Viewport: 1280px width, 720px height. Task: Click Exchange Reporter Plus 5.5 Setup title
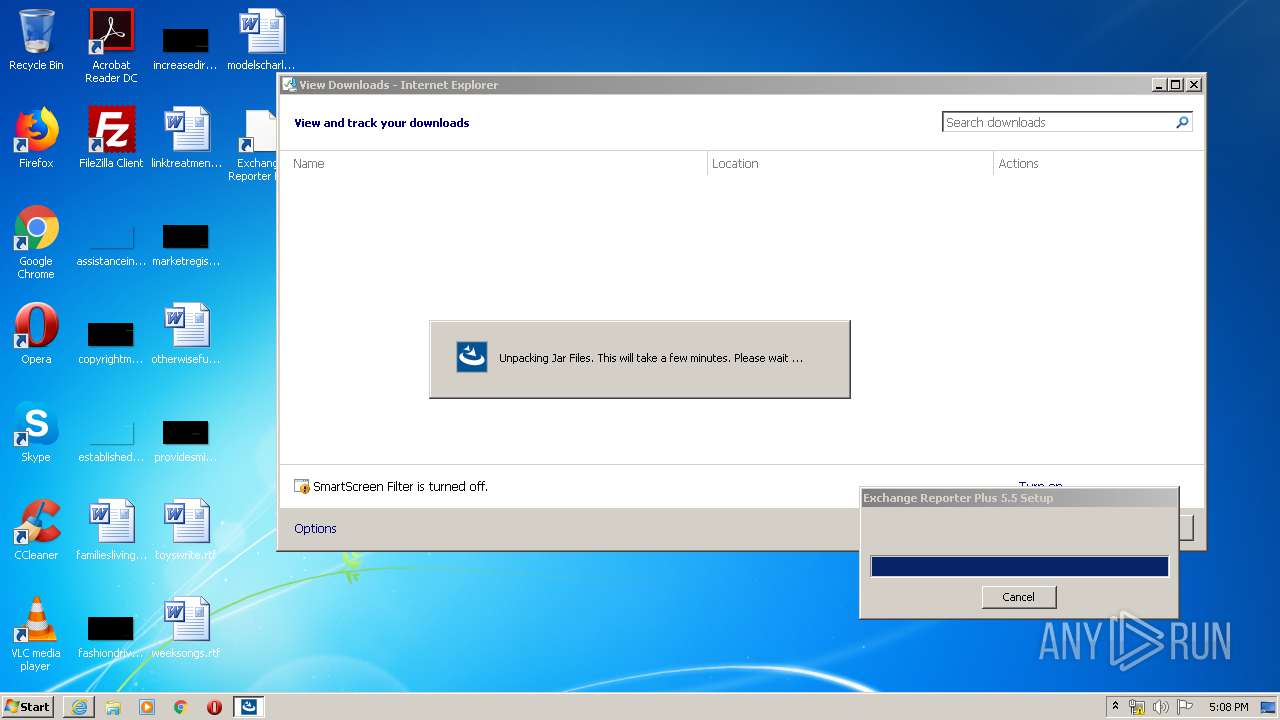click(x=958, y=498)
